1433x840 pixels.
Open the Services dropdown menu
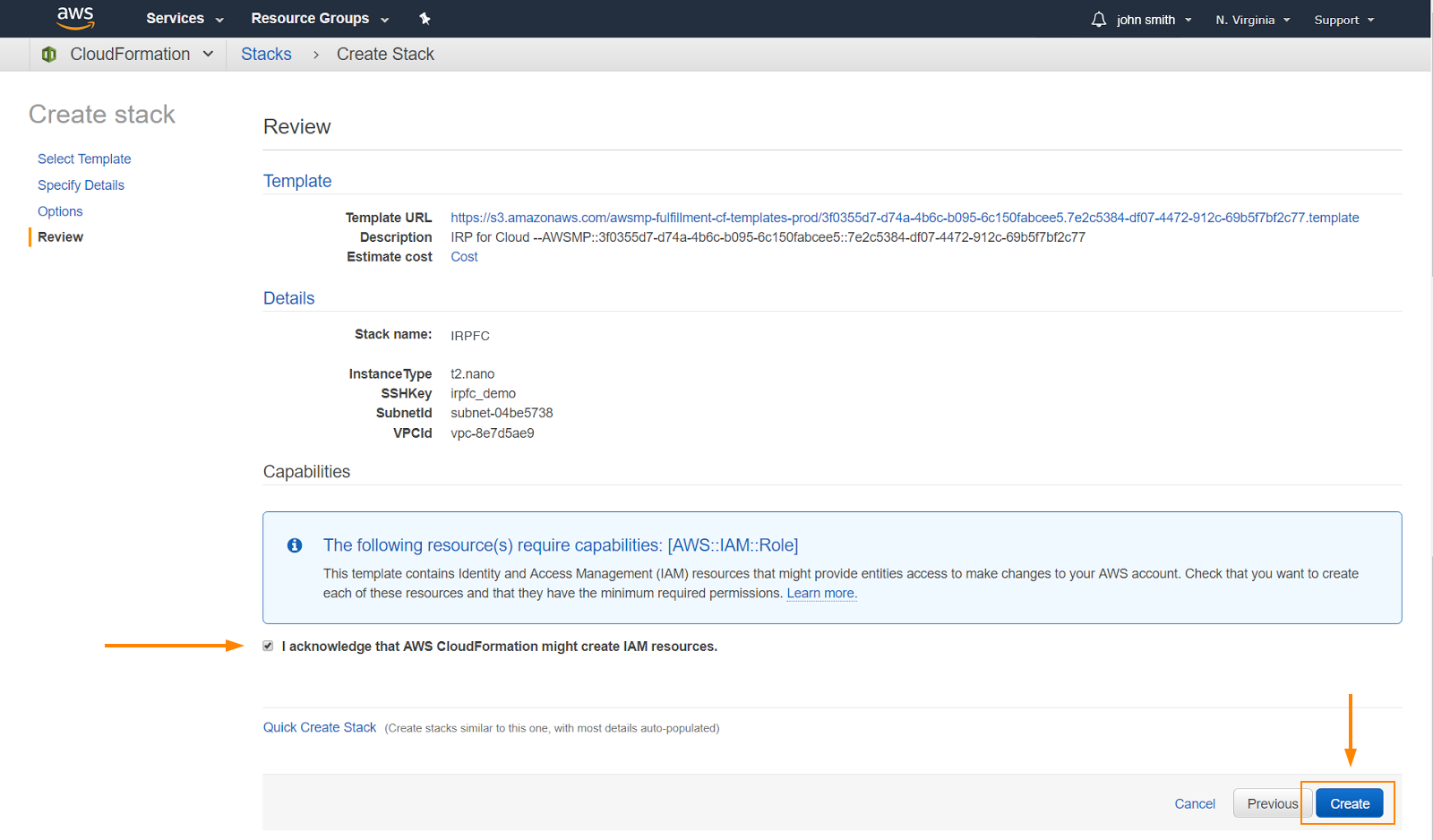coord(184,18)
